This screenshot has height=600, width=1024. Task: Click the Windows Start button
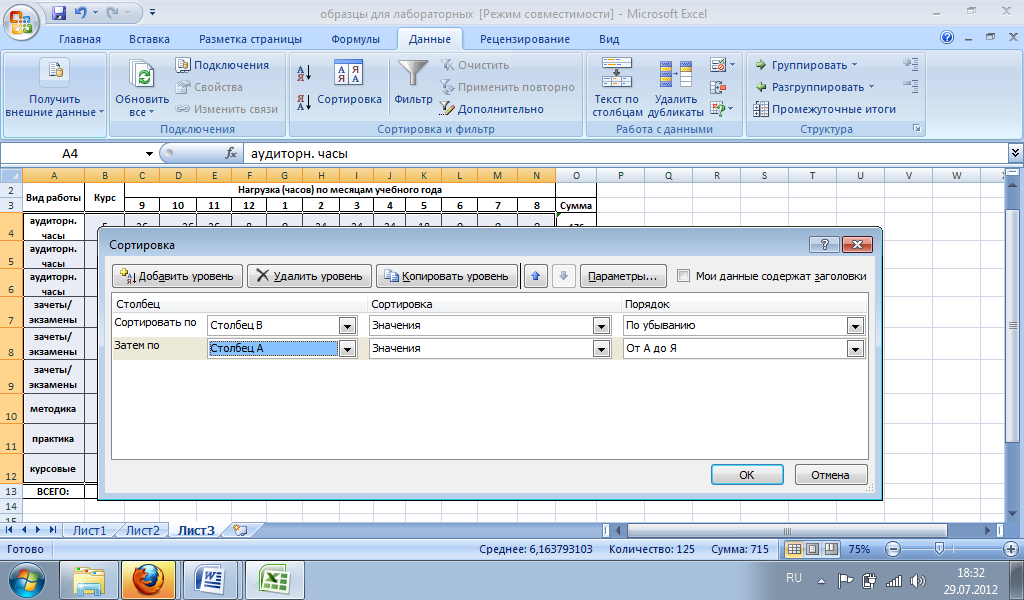coord(27,580)
